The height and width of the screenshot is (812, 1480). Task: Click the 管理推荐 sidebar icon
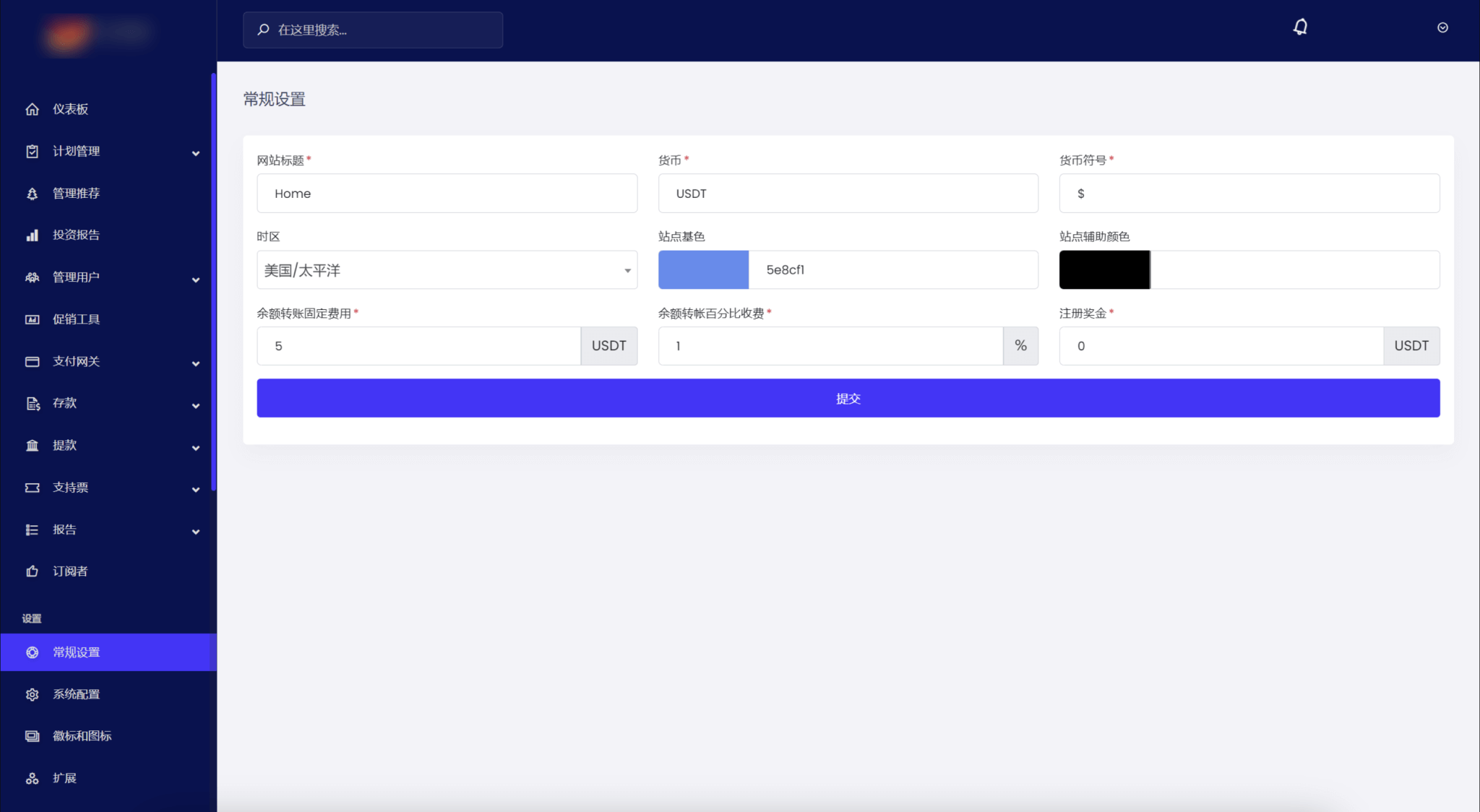[x=32, y=194]
